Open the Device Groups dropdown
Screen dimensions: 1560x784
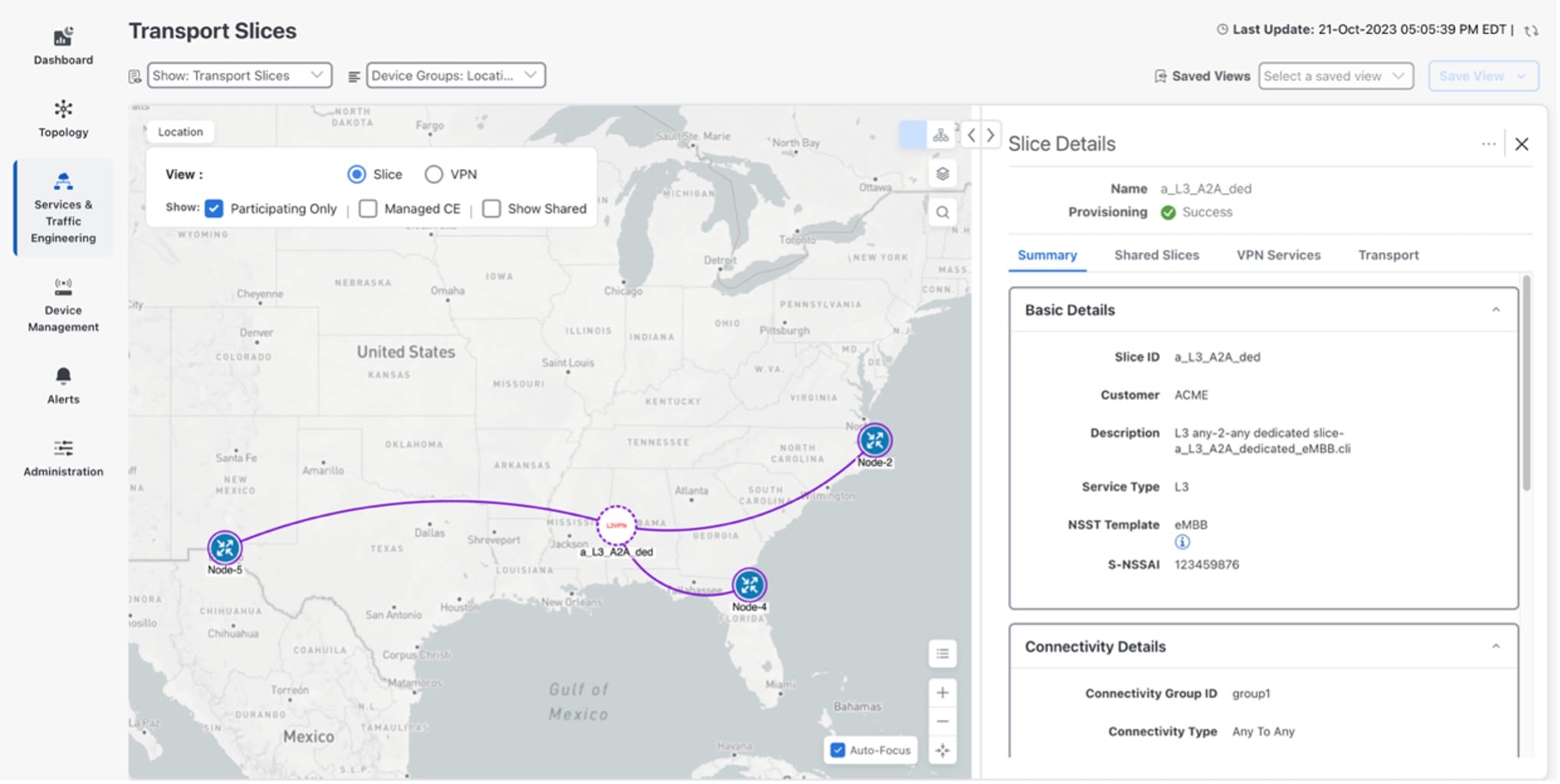pyautogui.click(x=455, y=75)
